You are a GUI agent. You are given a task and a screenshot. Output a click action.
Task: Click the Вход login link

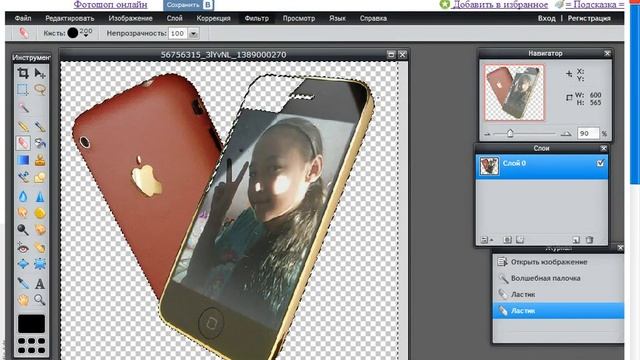(x=547, y=18)
